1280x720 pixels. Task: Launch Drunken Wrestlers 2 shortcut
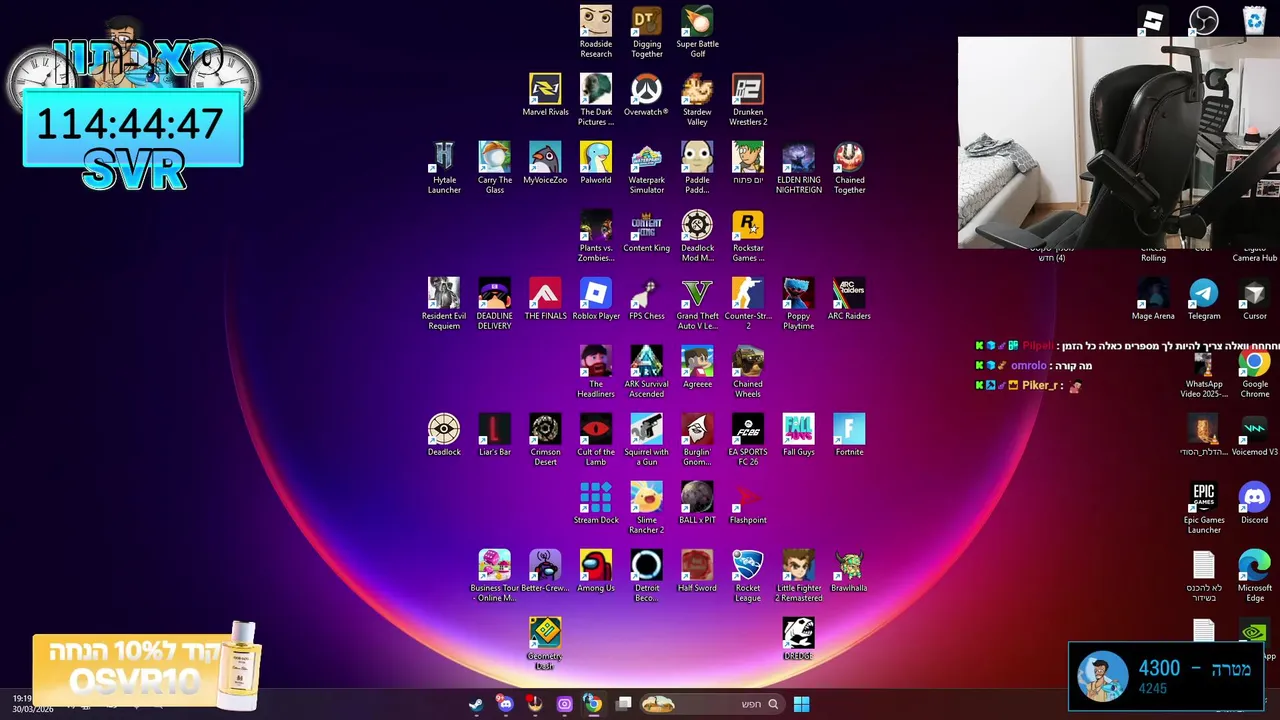point(748,89)
